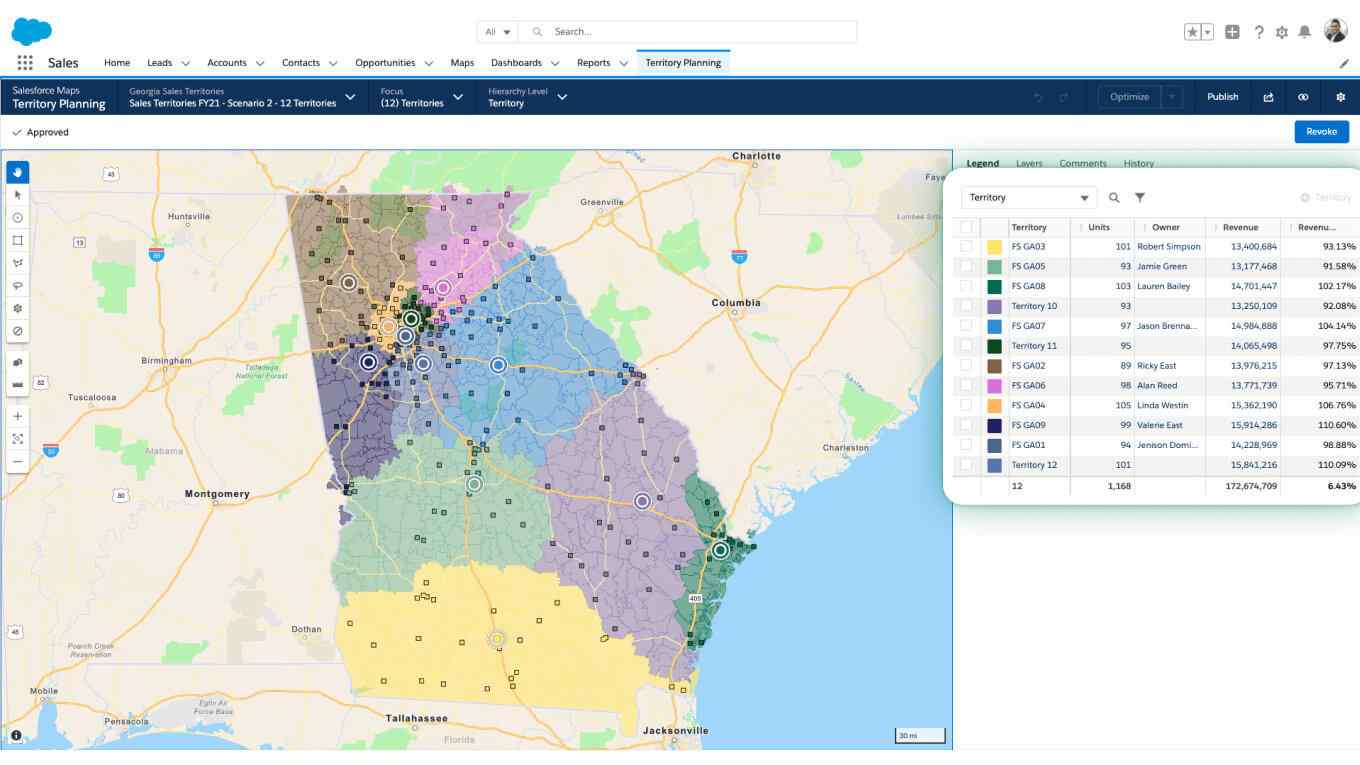Switch to the Layers panel tab
This screenshot has height=765, width=1360.
click(x=1029, y=163)
